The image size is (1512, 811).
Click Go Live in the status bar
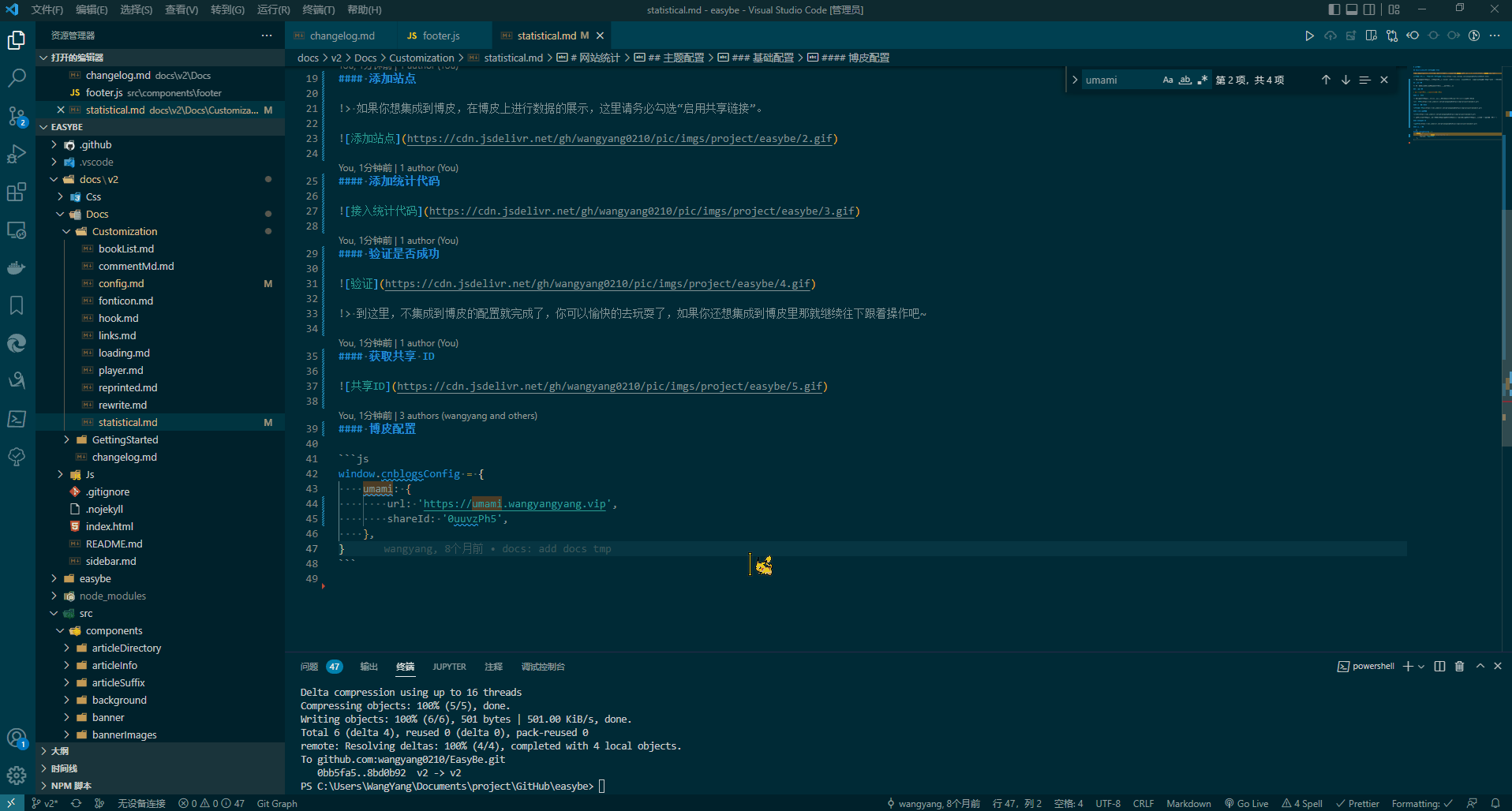[x=1247, y=803]
